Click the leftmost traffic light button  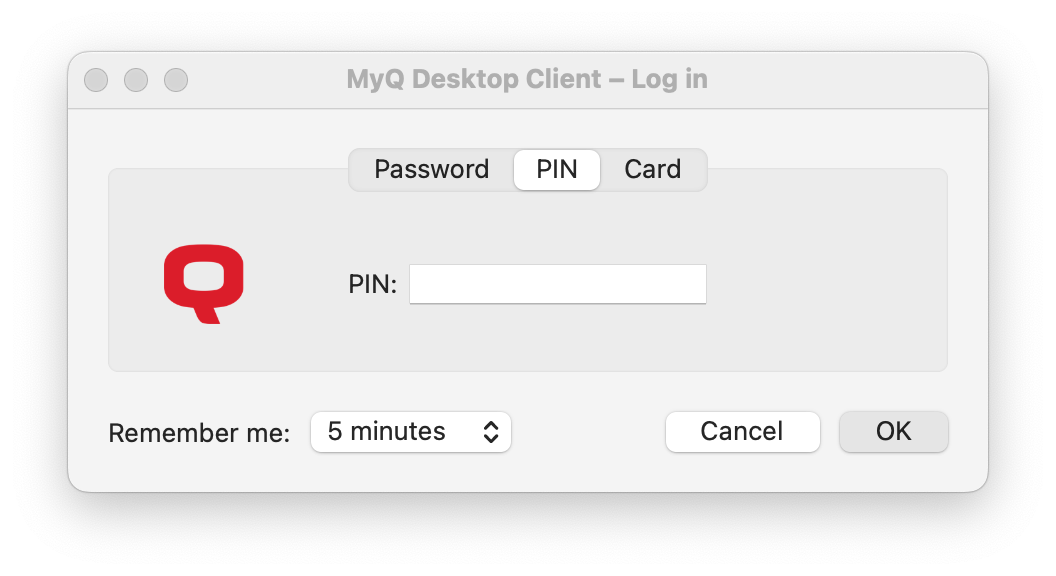point(95,79)
